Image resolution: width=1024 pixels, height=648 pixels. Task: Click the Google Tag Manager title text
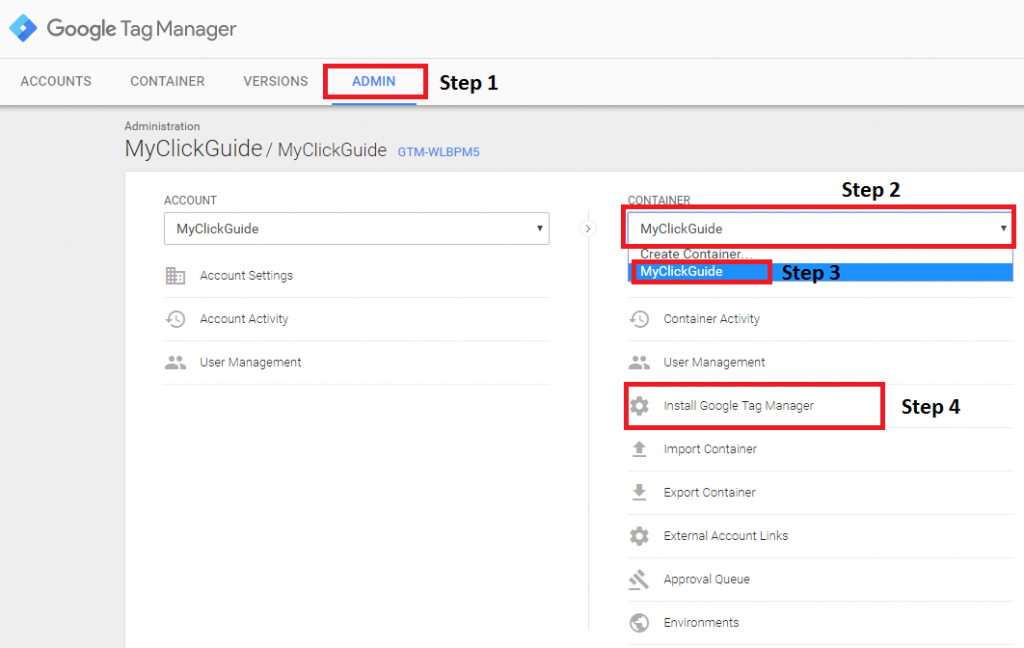(x=141, y=29)
